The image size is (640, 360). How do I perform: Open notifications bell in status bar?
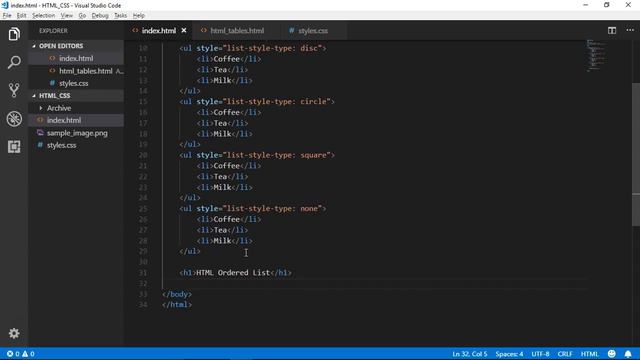[628, 354]
